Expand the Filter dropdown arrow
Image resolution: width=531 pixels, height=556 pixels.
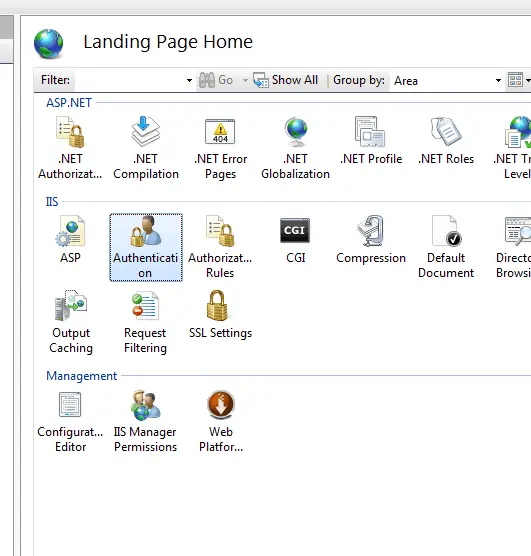tap(189, 80)
